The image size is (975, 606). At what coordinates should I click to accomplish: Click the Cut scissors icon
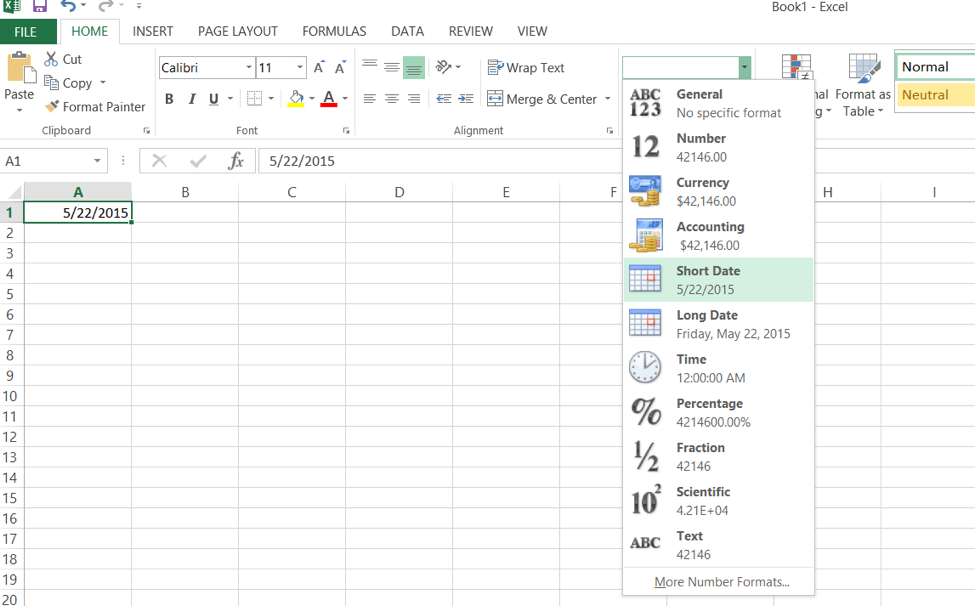(x=51, y=59)
